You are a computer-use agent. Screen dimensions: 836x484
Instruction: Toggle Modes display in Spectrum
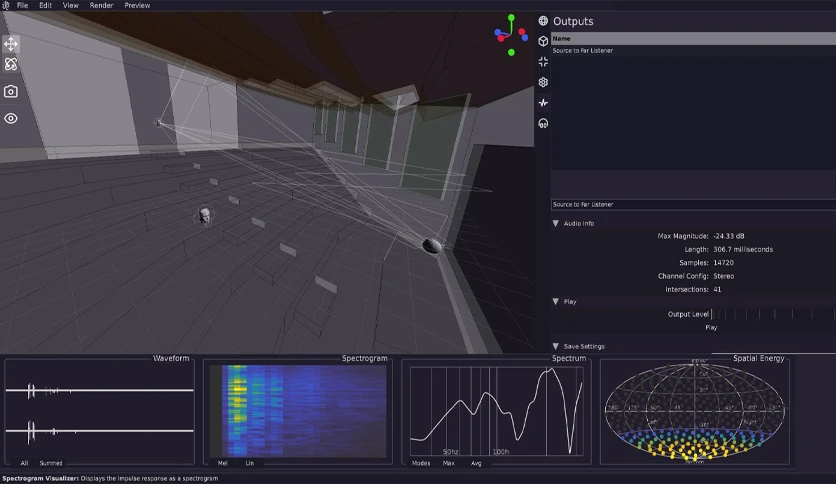[421, 463]
